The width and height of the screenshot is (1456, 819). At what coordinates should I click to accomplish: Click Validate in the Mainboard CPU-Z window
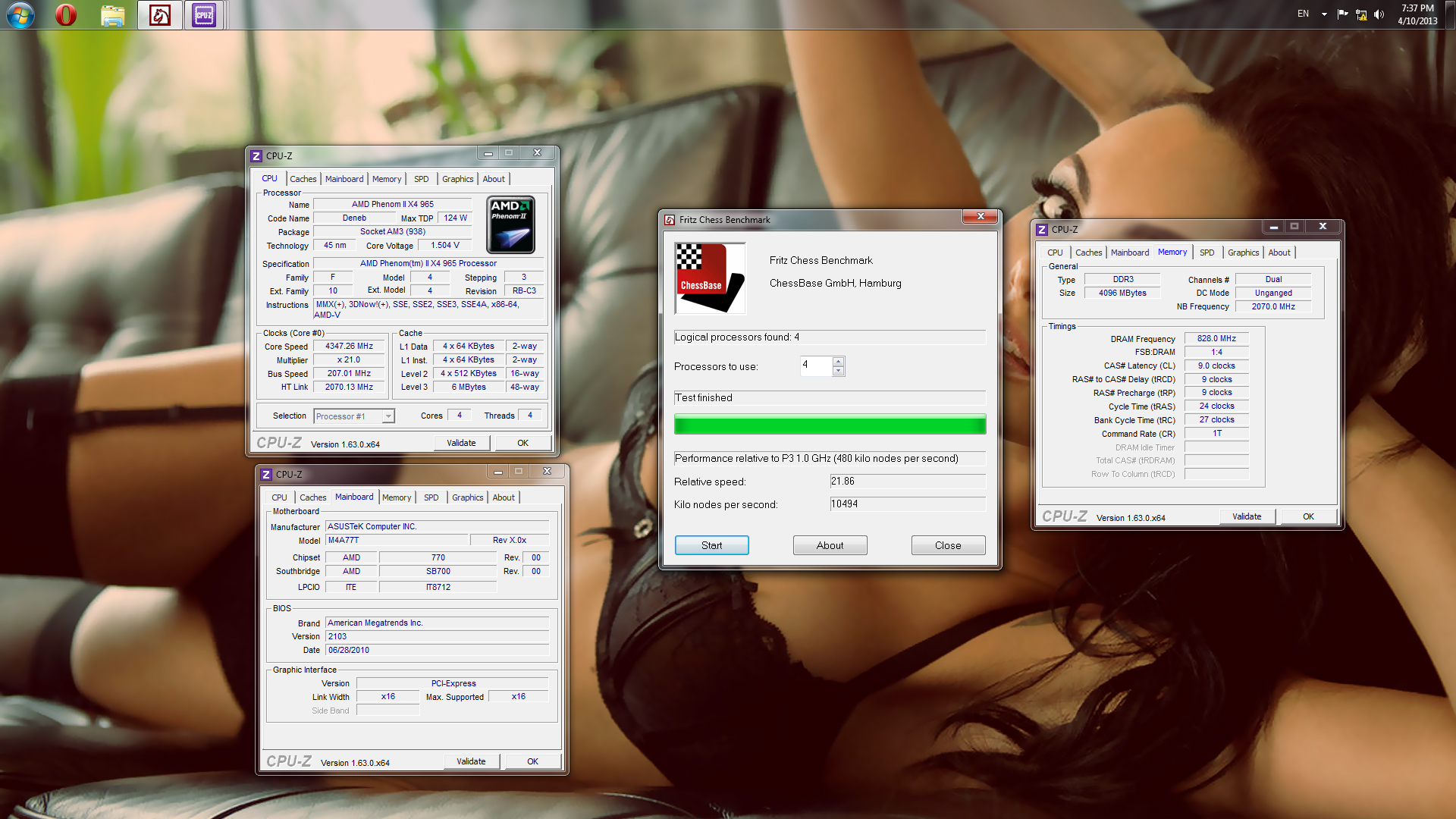tap(471, 761)
